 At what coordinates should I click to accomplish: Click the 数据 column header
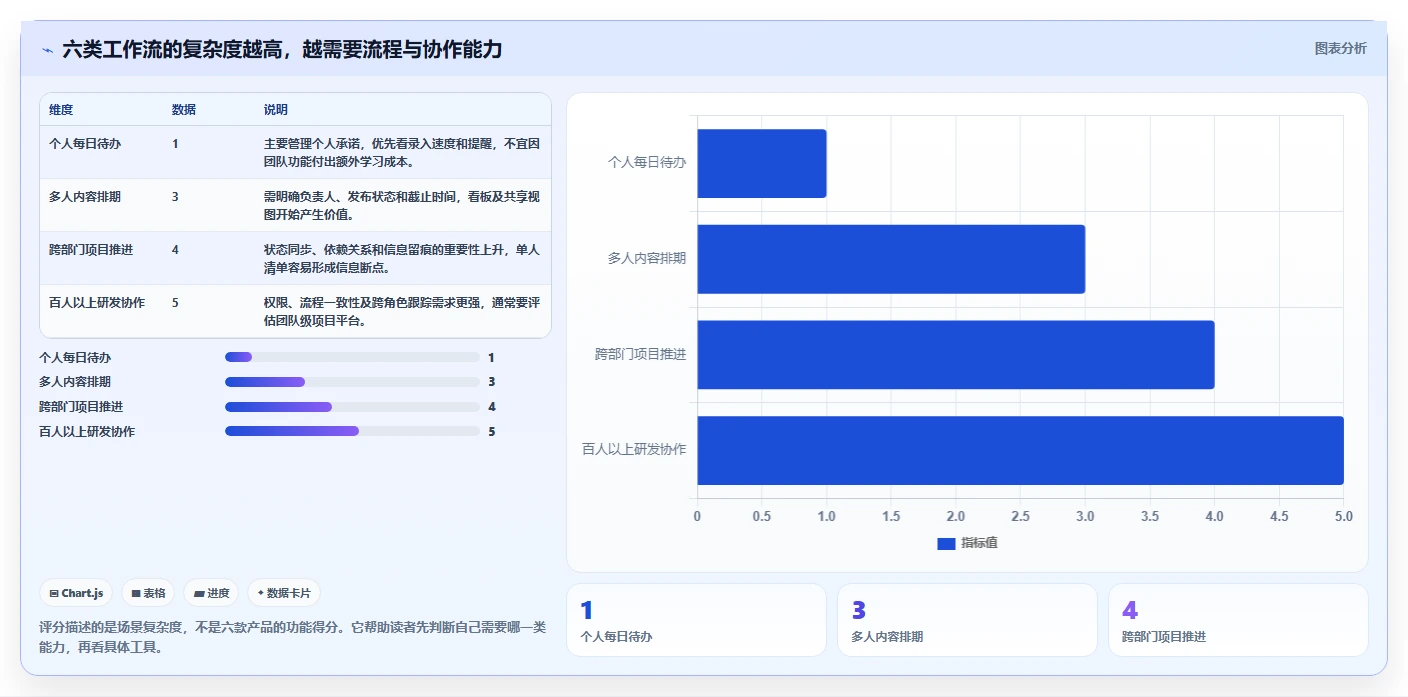click(184, 109)
